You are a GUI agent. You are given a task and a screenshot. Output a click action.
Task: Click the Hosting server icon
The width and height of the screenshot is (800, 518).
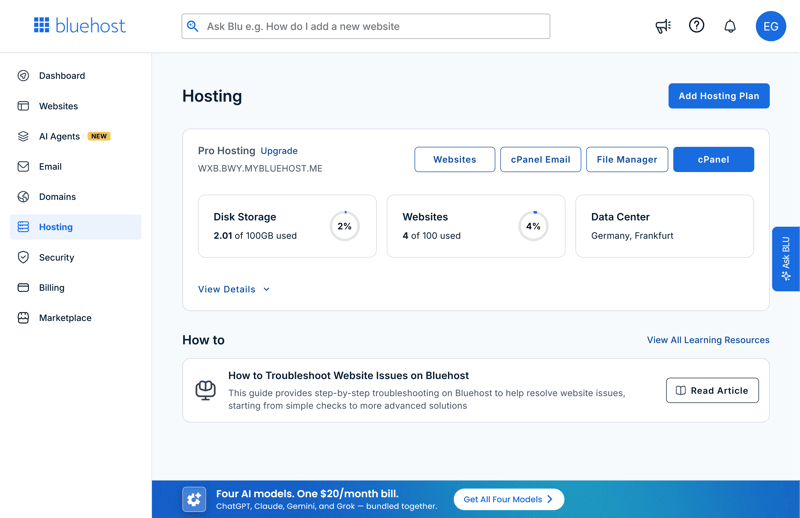(x=23, y=227)
